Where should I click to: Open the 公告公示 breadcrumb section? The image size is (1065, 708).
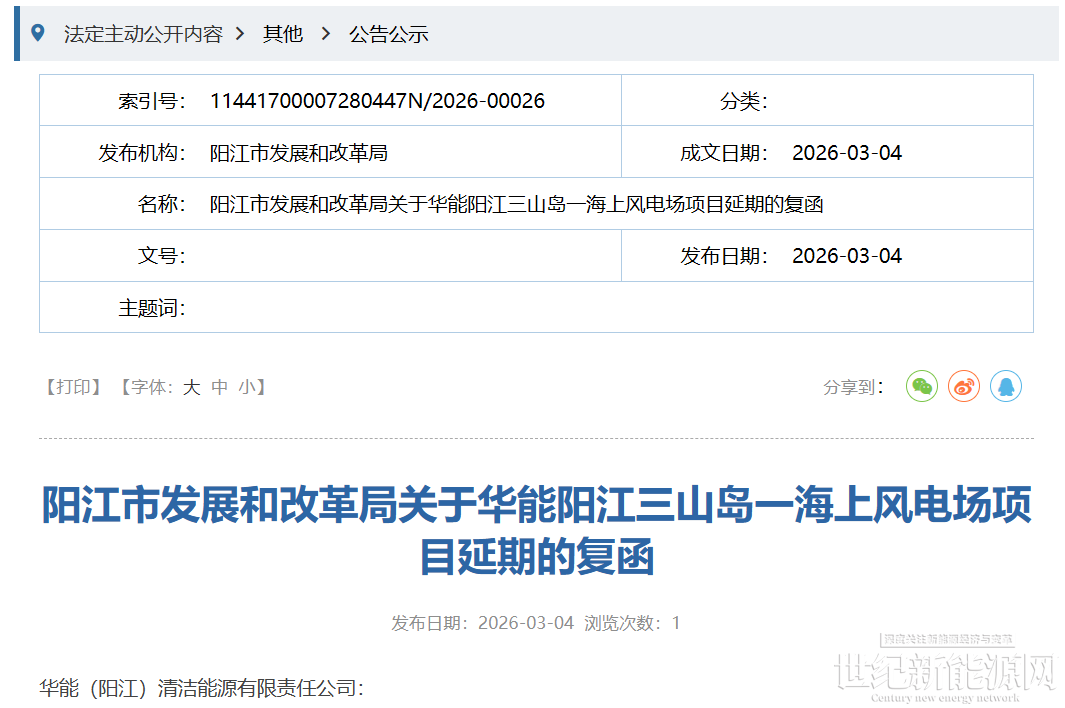388,34
